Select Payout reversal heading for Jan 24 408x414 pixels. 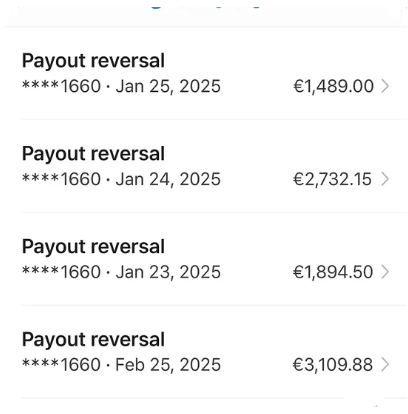click(93, 154)
